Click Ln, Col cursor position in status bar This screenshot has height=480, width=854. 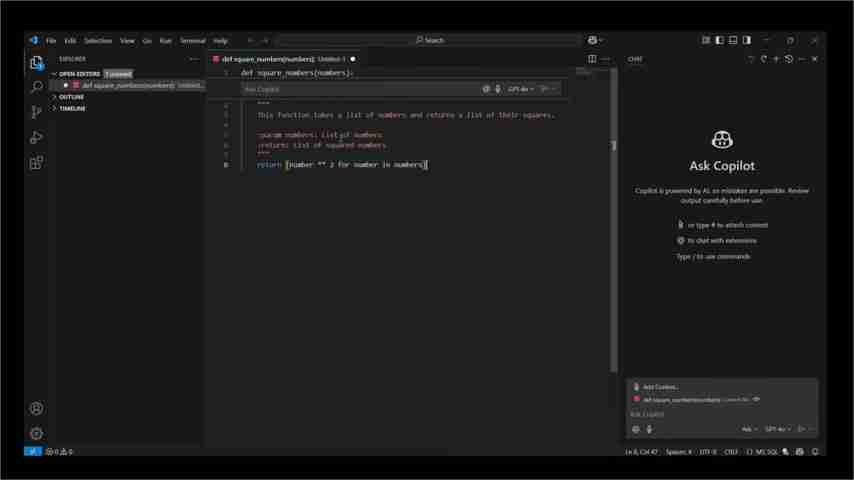tap(641, 452)
